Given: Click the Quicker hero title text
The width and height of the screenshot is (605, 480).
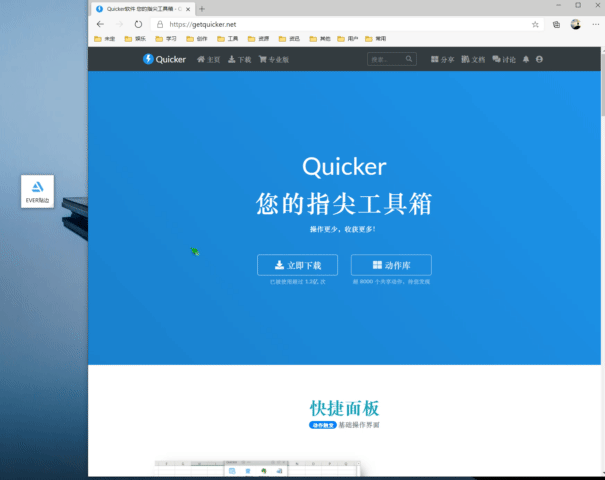Looking at the screenshot, I should pyautogui.click(x=344, y=167).
